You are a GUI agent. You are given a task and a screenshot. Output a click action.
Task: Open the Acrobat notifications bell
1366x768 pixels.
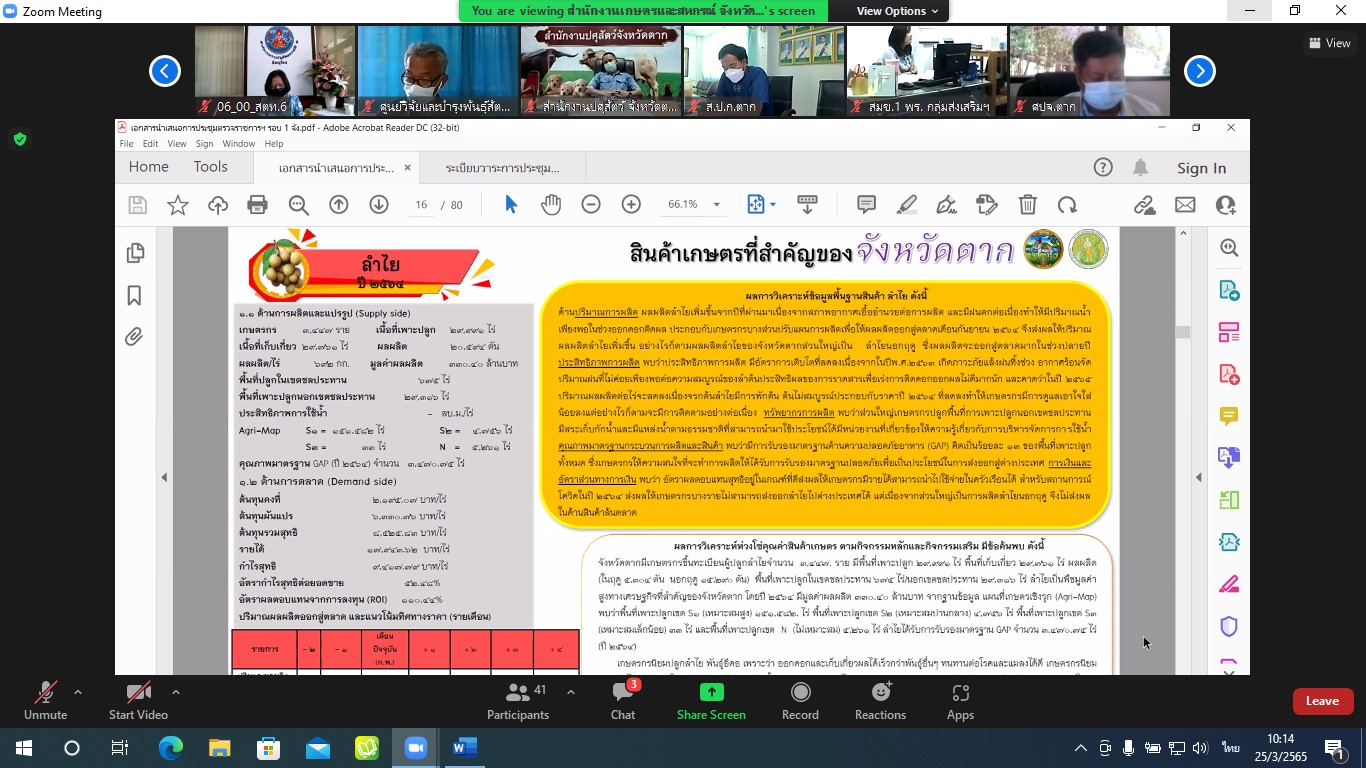1140,167
